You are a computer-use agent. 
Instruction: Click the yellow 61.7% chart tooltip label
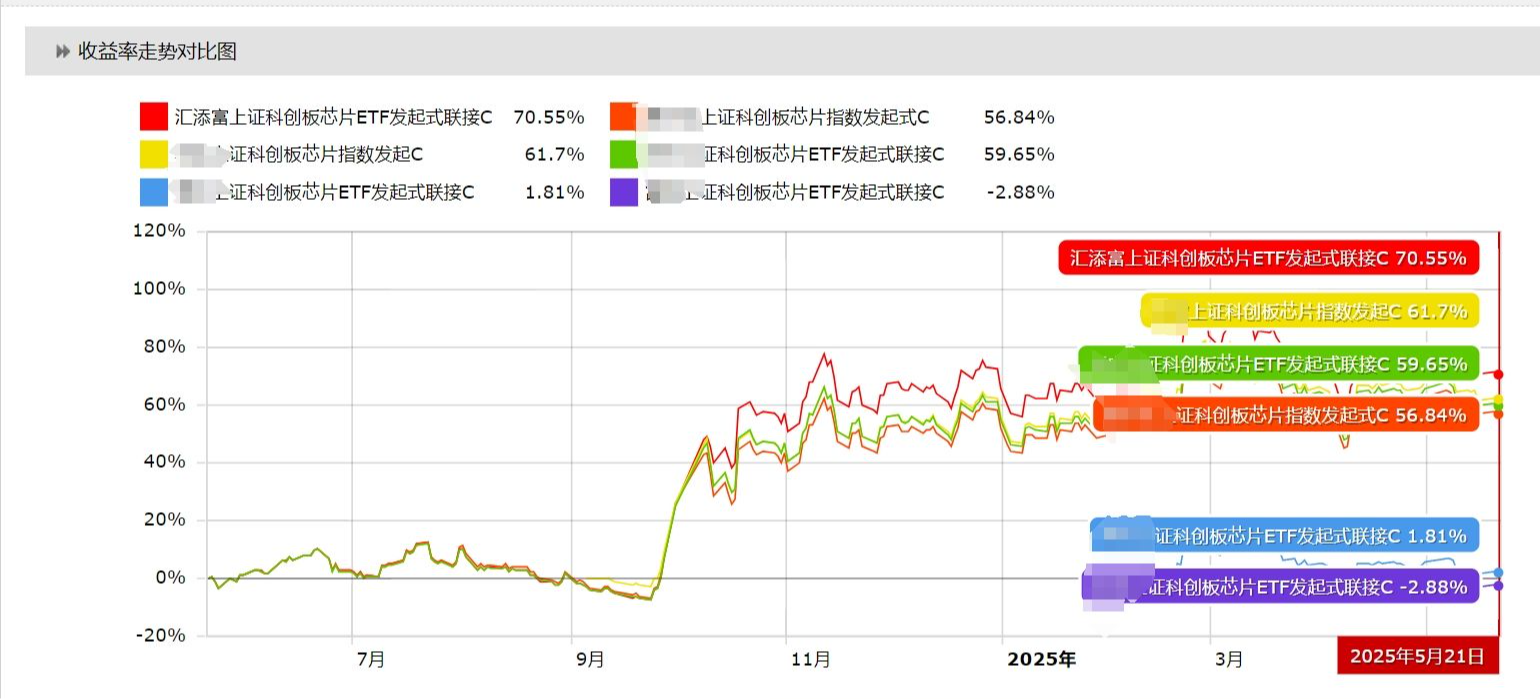pos(1309,311)
